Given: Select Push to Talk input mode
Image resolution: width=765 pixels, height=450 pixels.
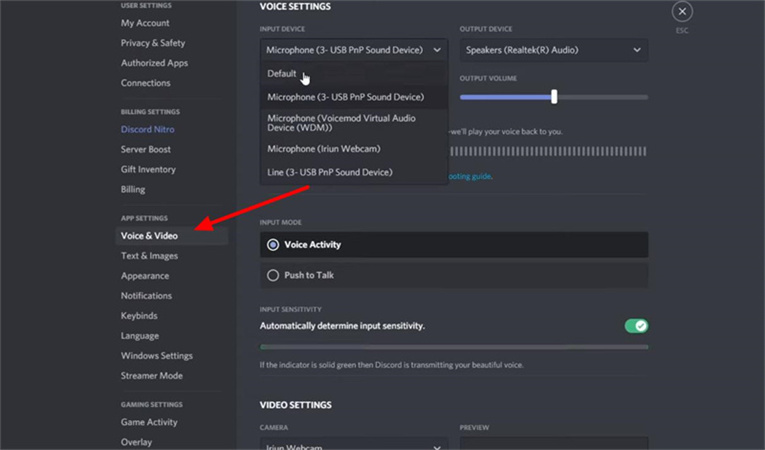Looking at the screenshot, I should [x=273, y=275].
